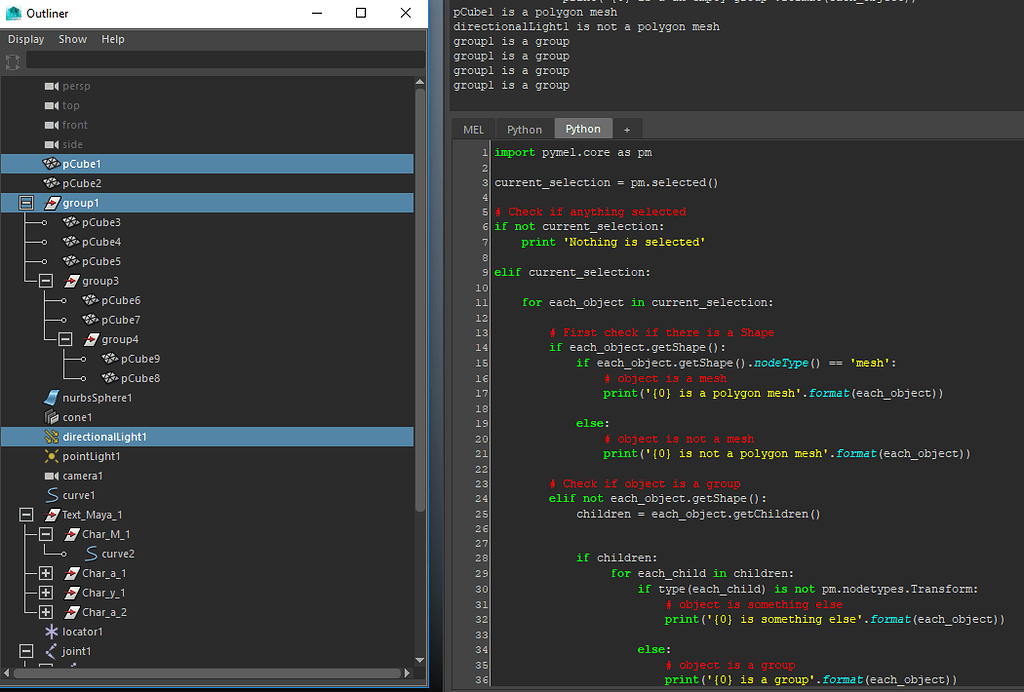This screenshot has height=692, width=1024.
Task: Collapse the group1 hierarchy
Action: pyautogui.click(x=26, y=203)
